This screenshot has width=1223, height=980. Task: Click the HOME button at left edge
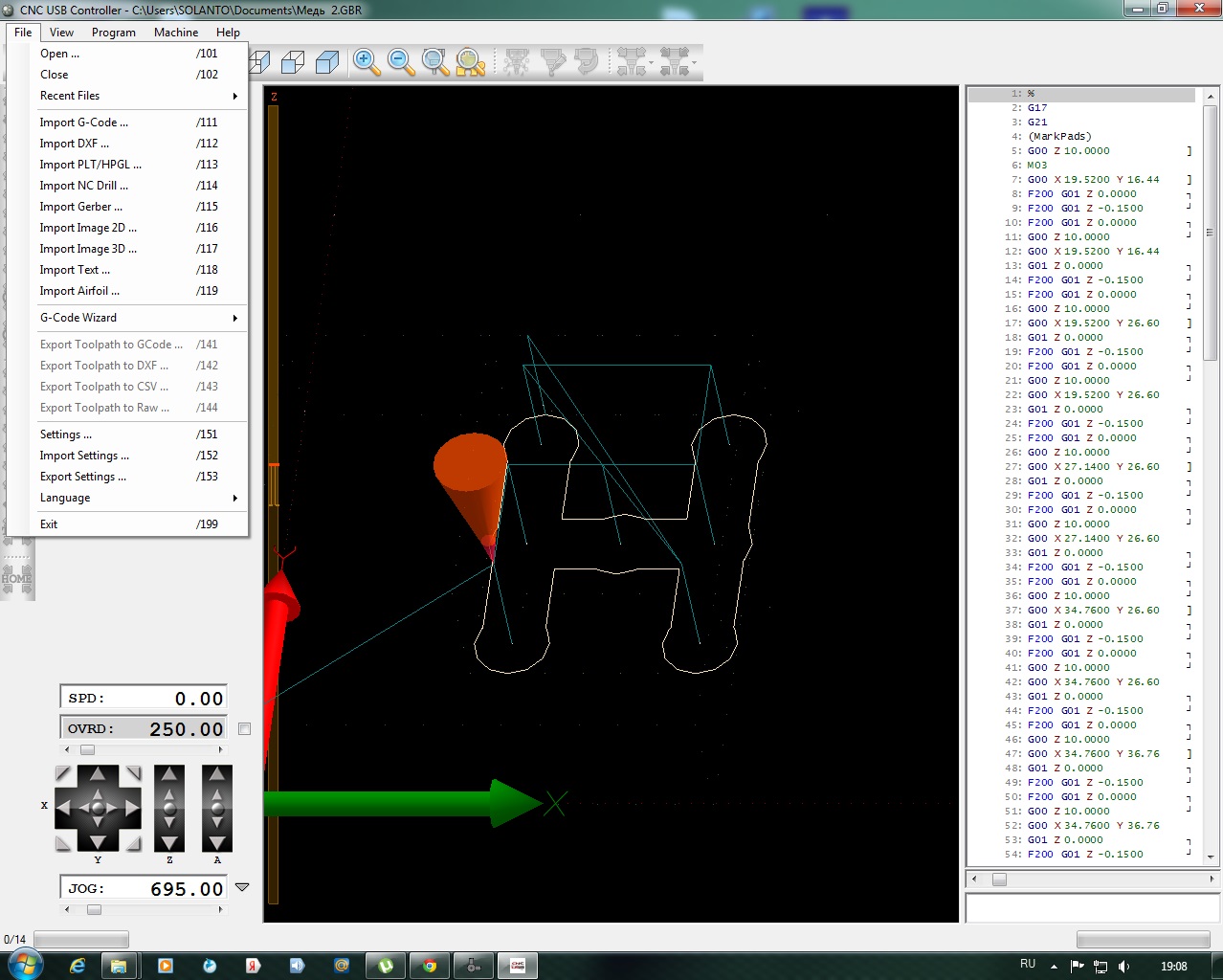point(16,578)
